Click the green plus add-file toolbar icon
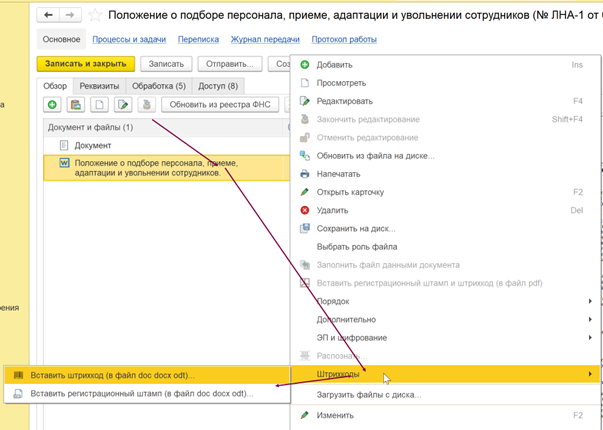The width and height of the screenshot is (603, 430). pyautogui.click(x=52, y=105)
